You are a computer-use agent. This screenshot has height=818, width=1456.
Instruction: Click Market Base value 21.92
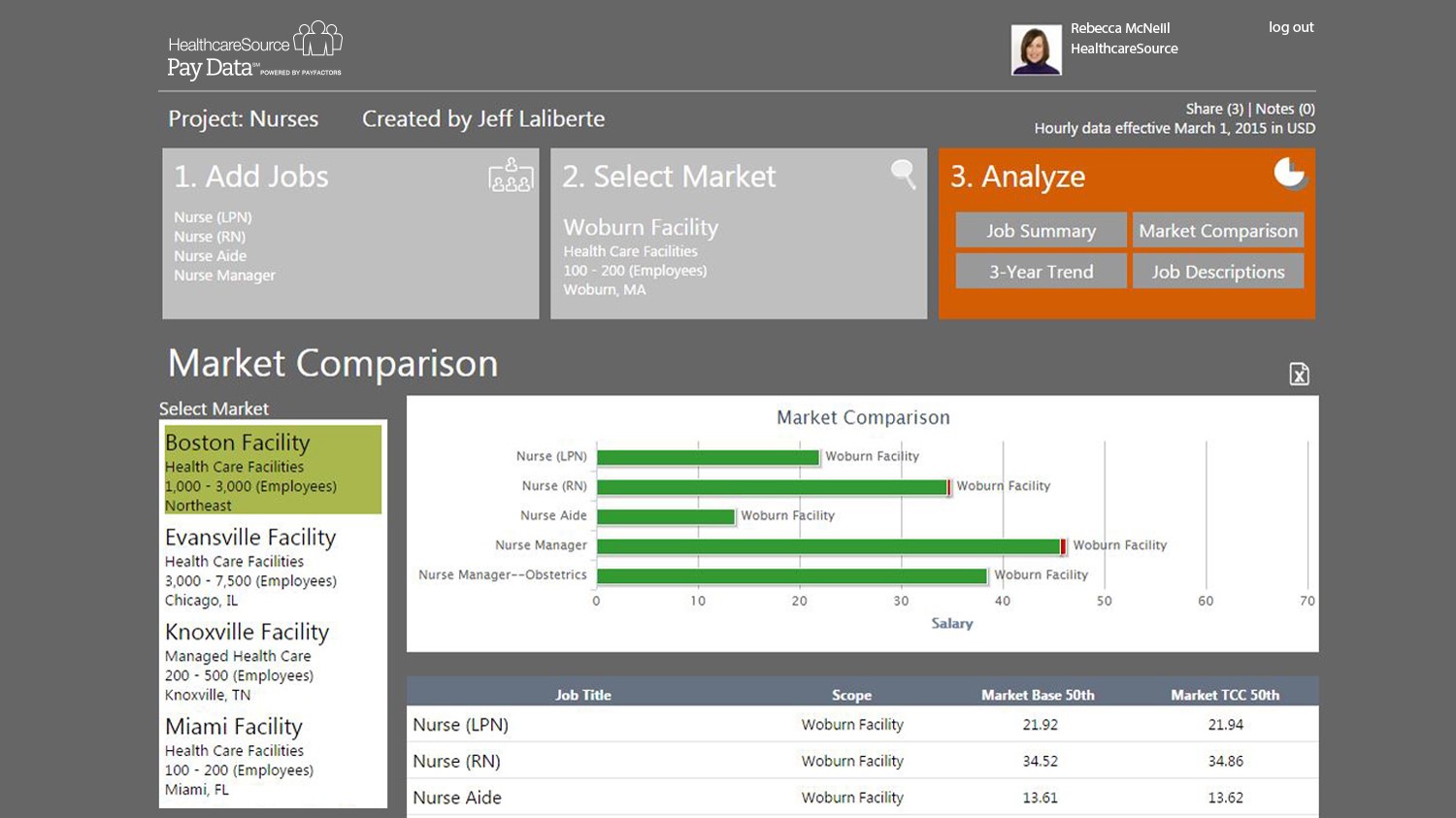[x=1040, y=725]
